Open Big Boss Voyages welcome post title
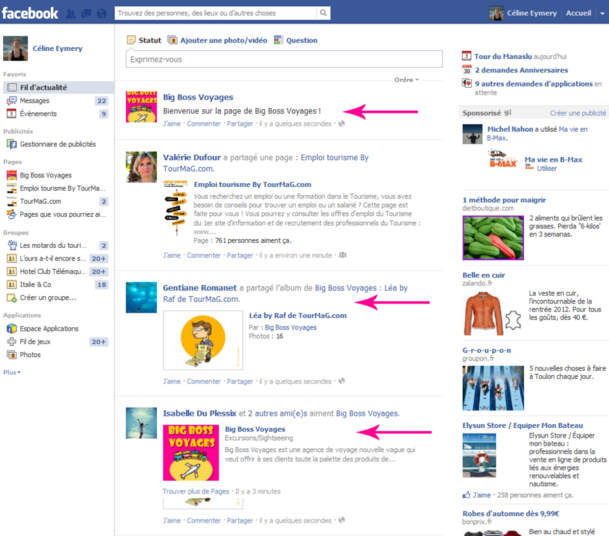Image resolution: width=609 pixels, height=536 pixels. click(198, 97)
